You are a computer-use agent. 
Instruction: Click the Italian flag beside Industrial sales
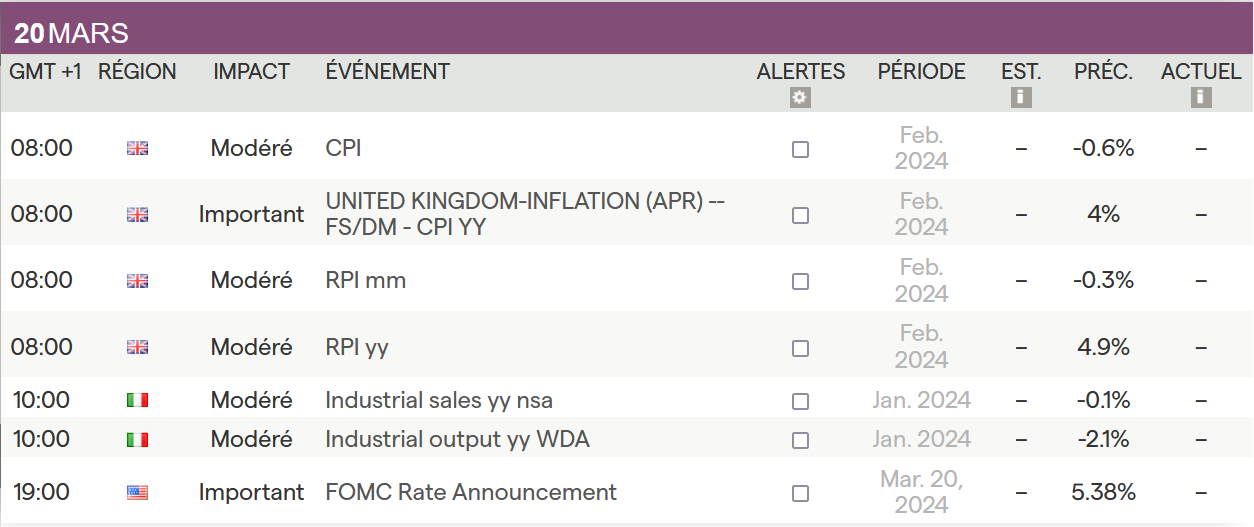pyautogui.click(x=137, y=401)
